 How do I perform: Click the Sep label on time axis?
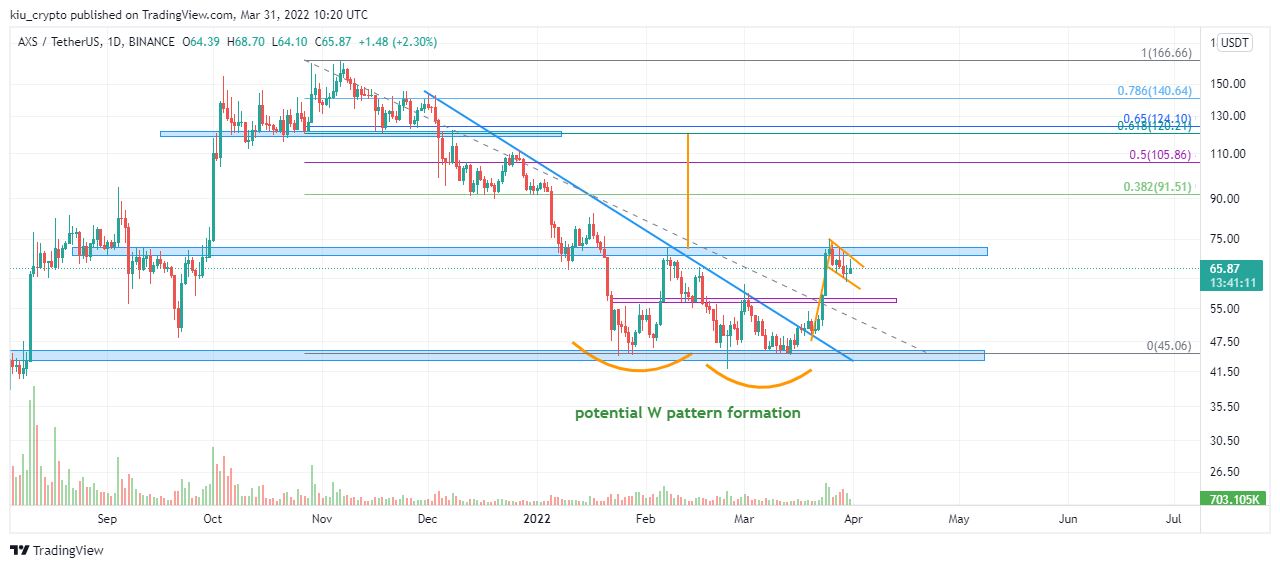point(108,520)
